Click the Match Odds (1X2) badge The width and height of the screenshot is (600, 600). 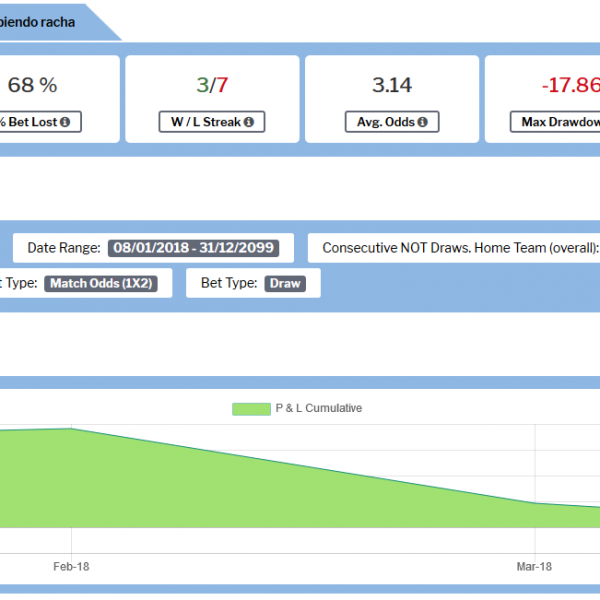pos(100,283)
